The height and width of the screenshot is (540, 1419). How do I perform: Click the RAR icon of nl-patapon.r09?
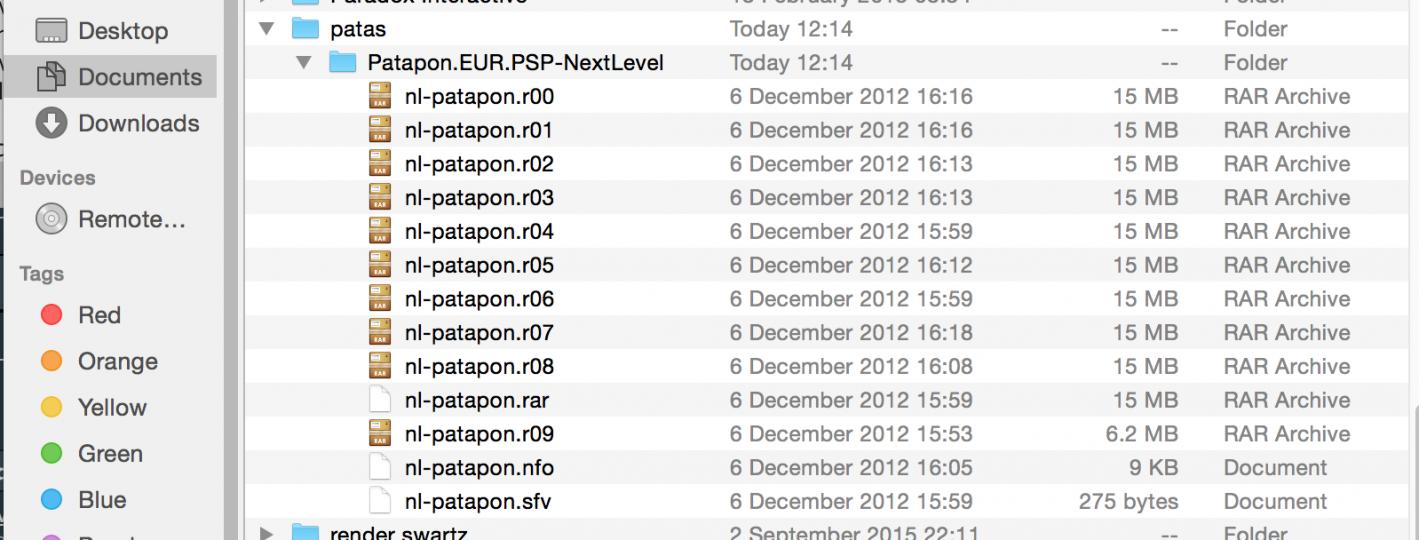[380, 434]
